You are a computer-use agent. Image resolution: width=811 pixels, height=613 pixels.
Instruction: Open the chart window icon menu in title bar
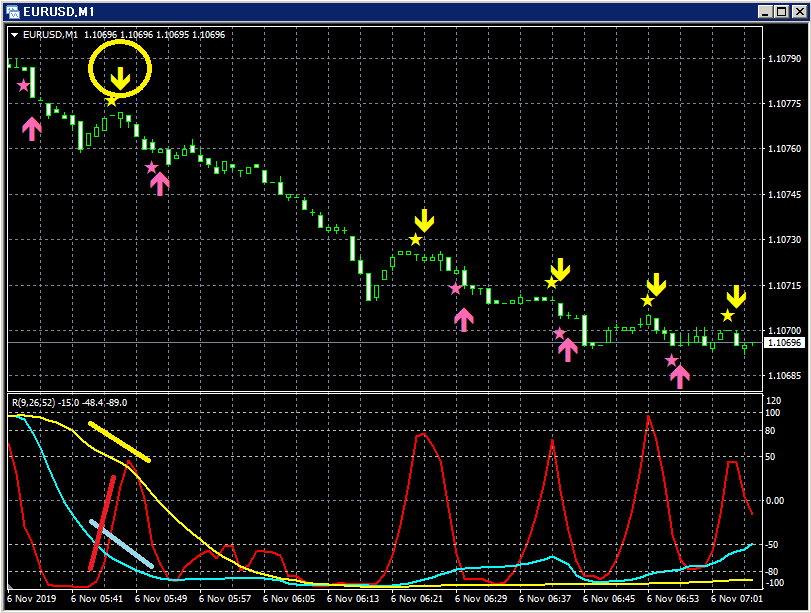coord(13,10)
